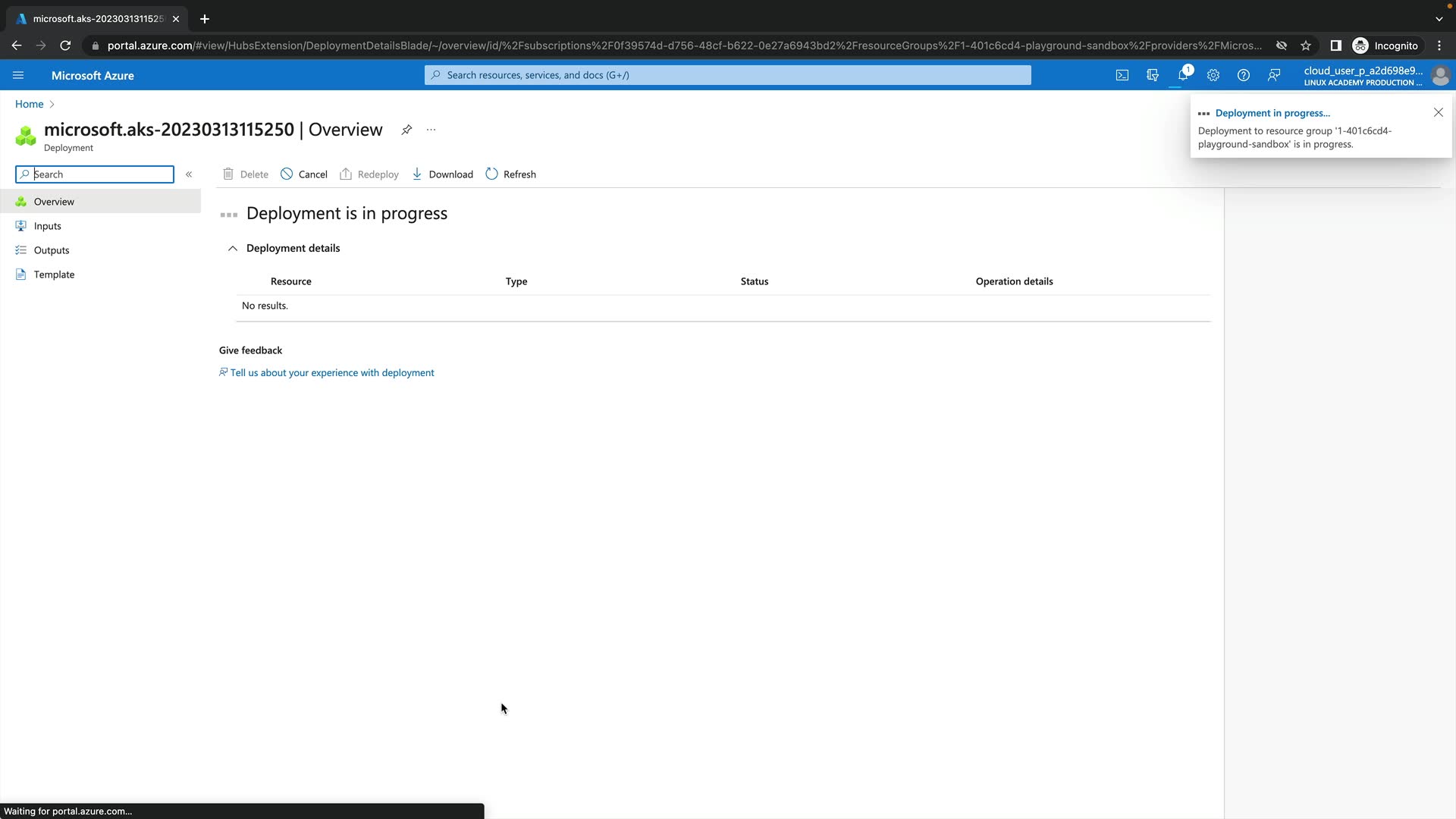Screen dimensions: 1456x819
Task: Collapse the left sidebar menu
Action: (x=189, y=174)
